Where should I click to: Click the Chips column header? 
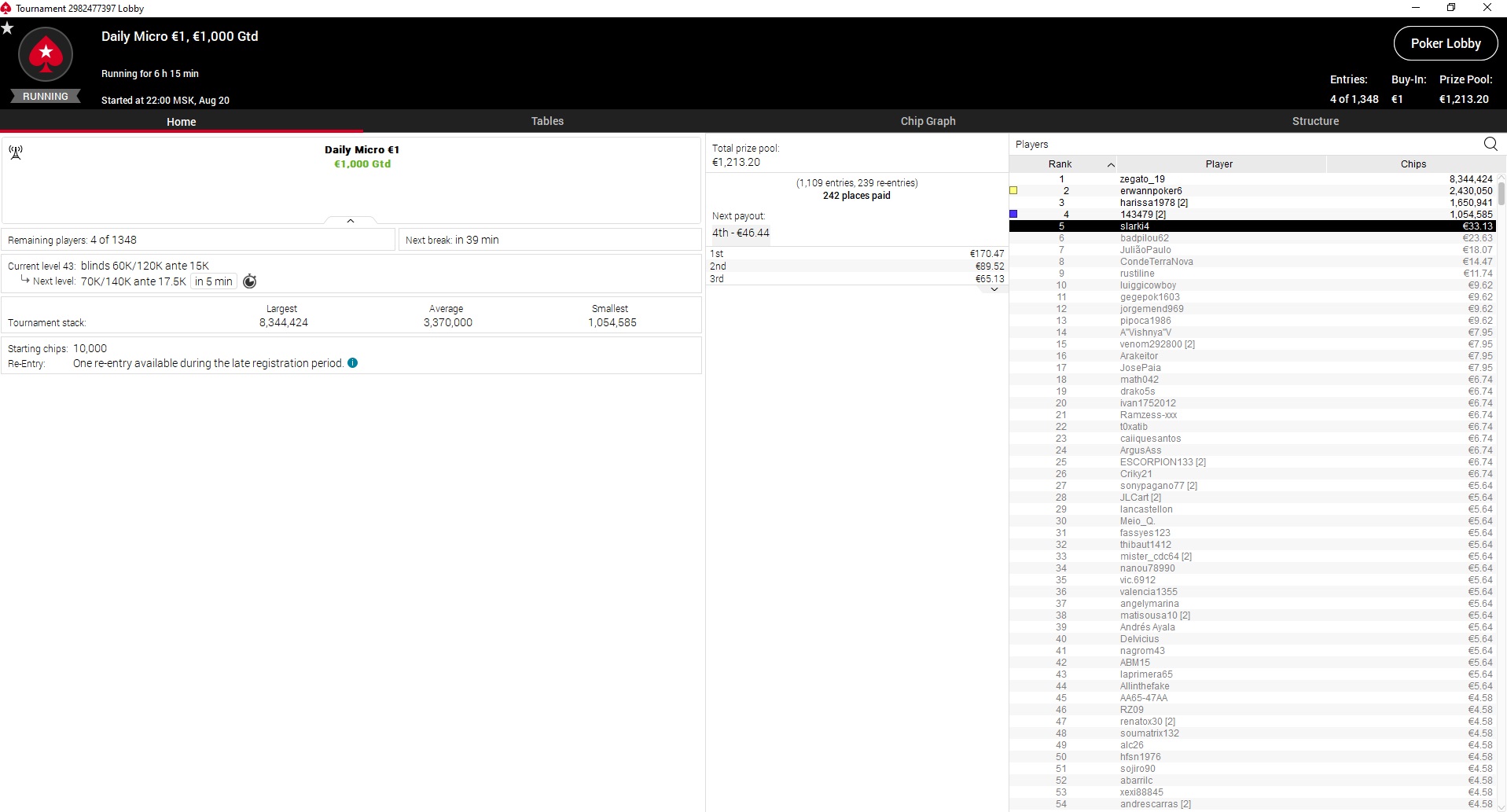tap(1413, 164)
